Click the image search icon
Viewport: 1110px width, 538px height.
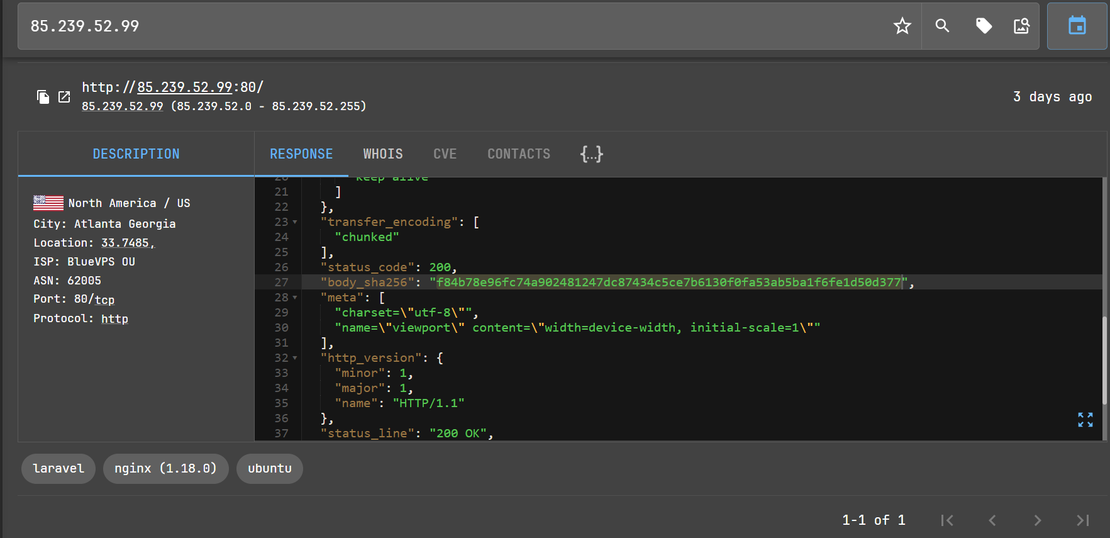tap(1021, 26)
